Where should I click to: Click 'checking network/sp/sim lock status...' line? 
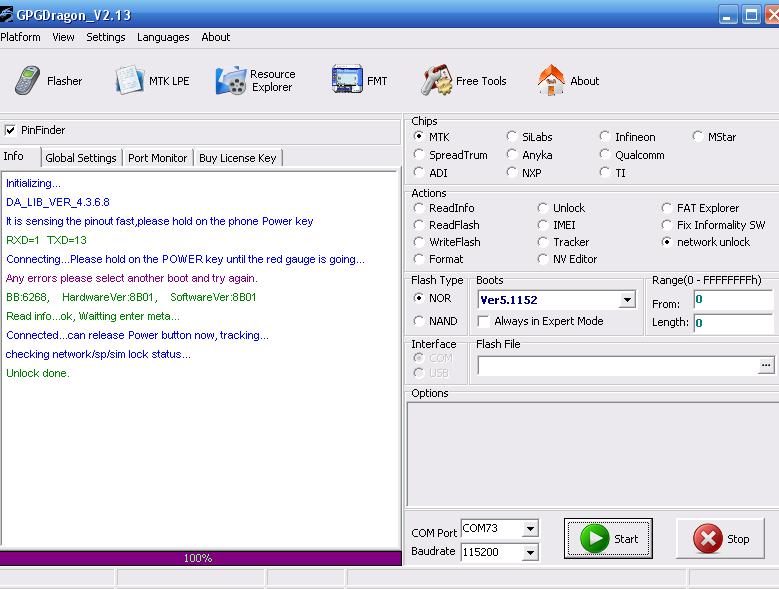tap(98, 354)
